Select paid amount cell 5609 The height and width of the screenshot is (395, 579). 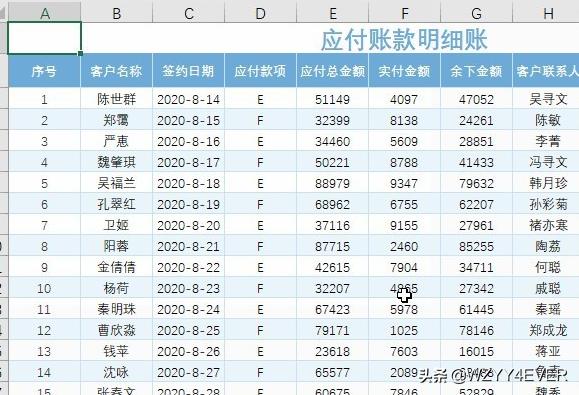[404, 141]
